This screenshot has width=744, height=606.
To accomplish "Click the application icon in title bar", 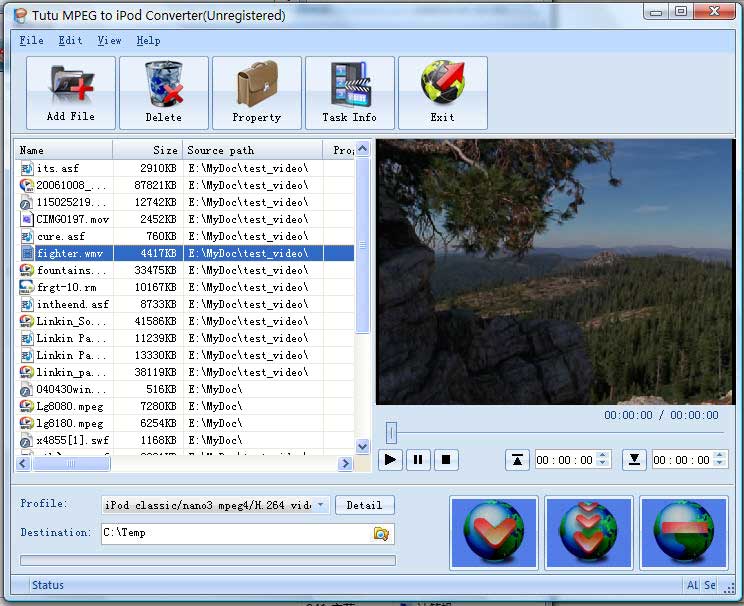I will [x=20, y=16].
